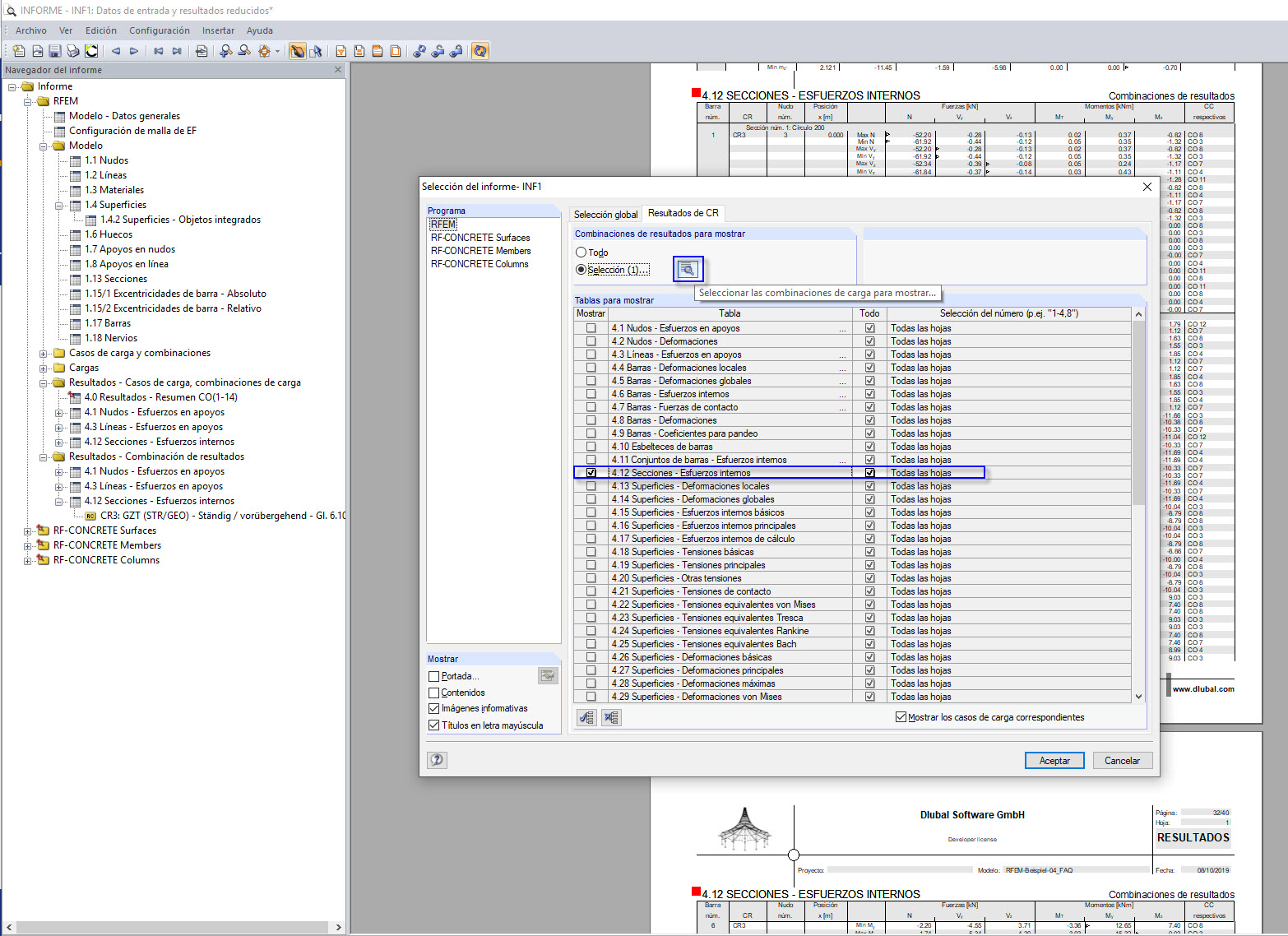Toggle Mostrar los casos de carga correspondientes

coord(901,717)
